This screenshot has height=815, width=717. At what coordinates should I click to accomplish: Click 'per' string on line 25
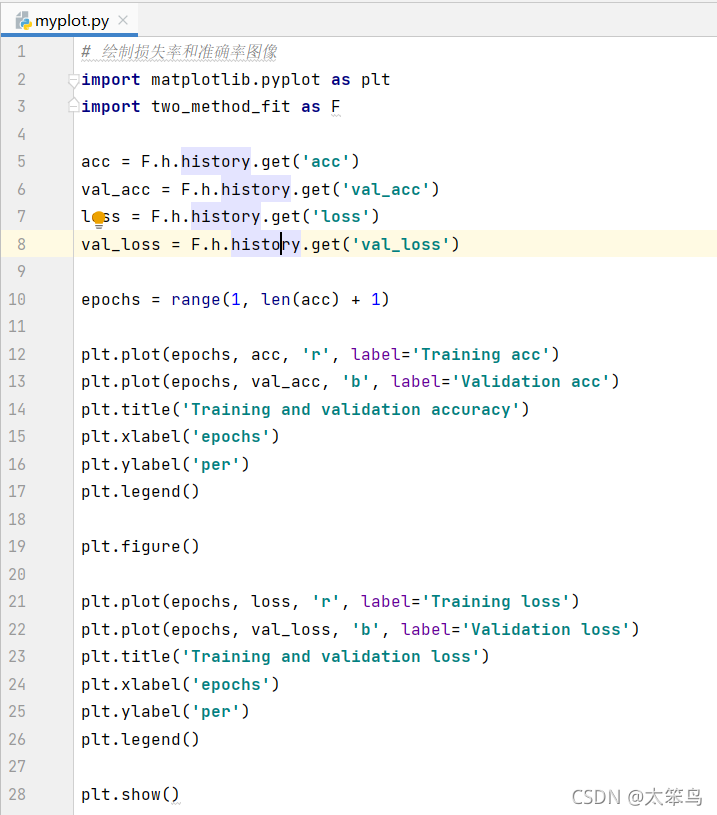[x=215, y=712]
